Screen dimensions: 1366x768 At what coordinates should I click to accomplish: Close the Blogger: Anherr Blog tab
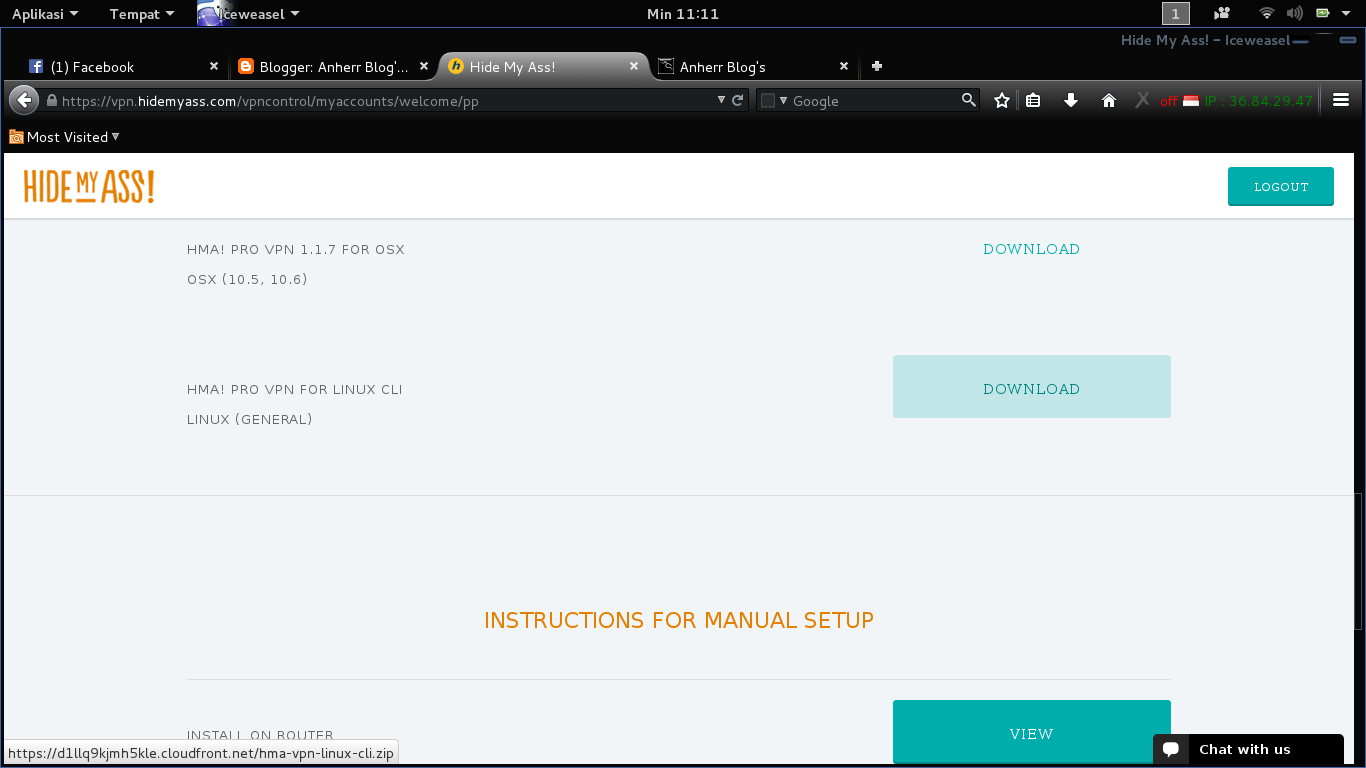pyautogui.click(x=423, y=66)
